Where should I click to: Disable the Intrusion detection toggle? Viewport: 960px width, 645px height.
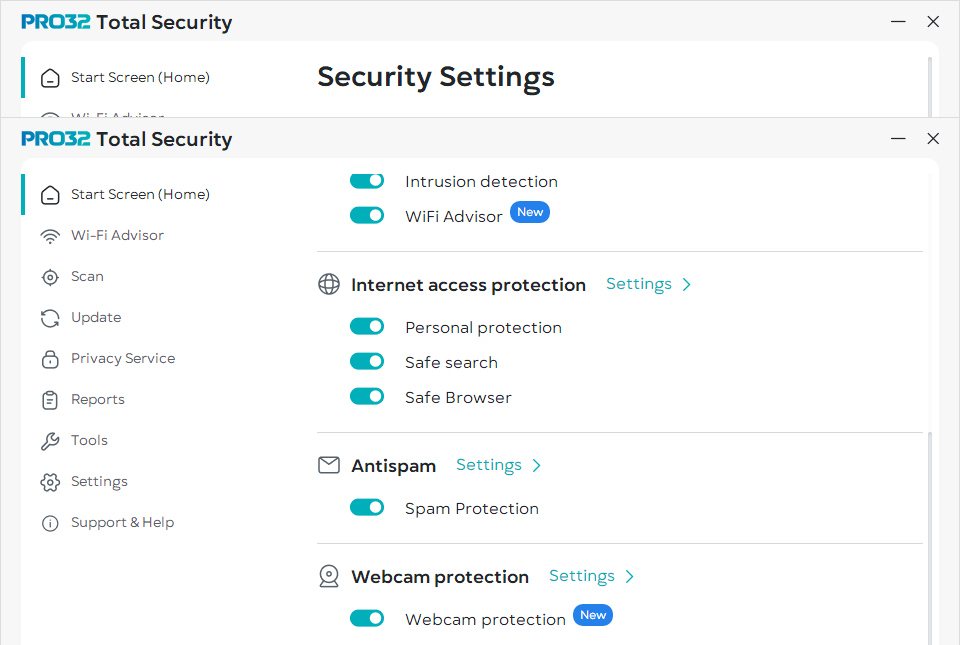pyautogui.click(x=367, y=181)
